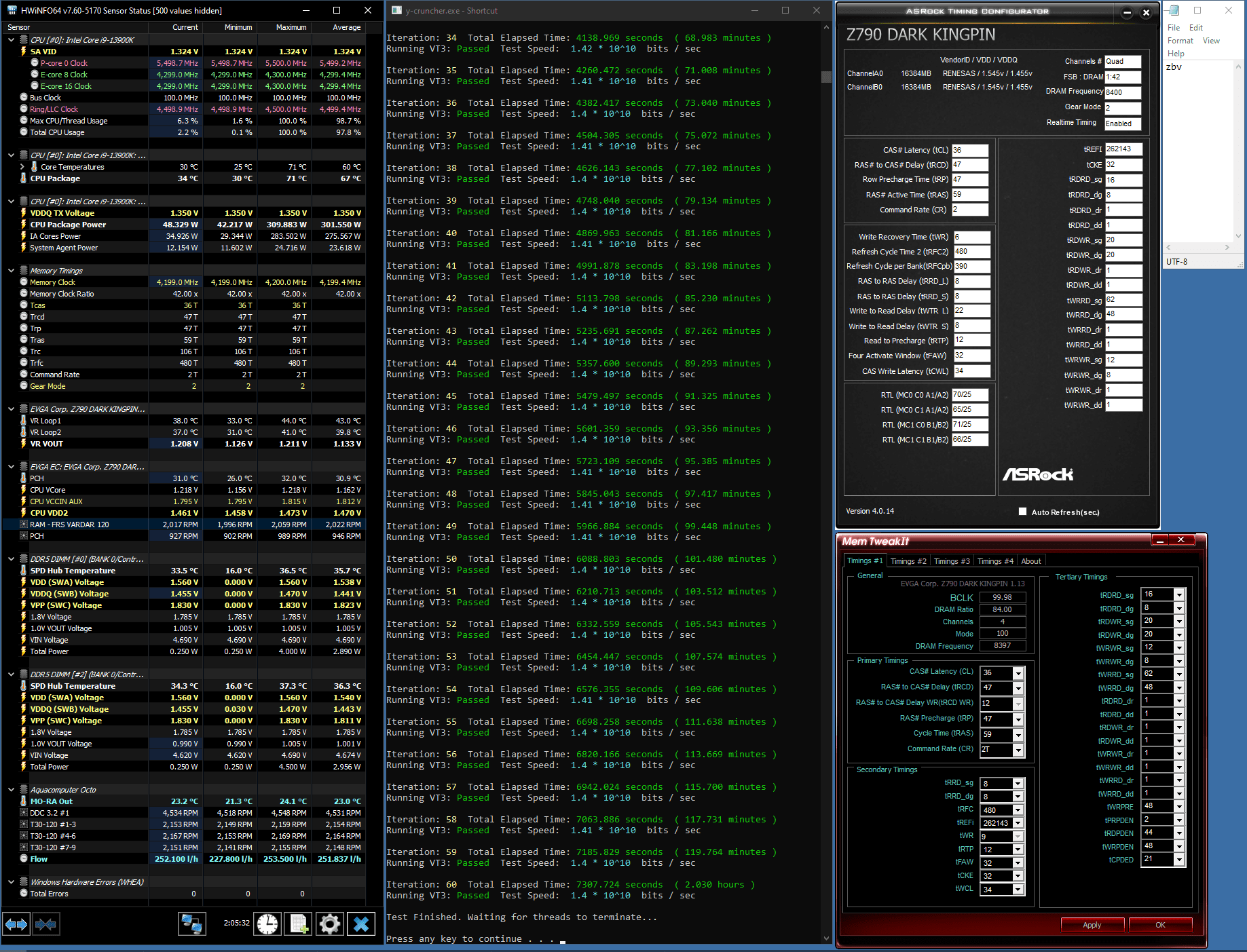Image resolution: width=1247 pixels, height=952 pixels.
Task: Click the thermometer icon beside MO-RA Out
Action: coord(24,801)
